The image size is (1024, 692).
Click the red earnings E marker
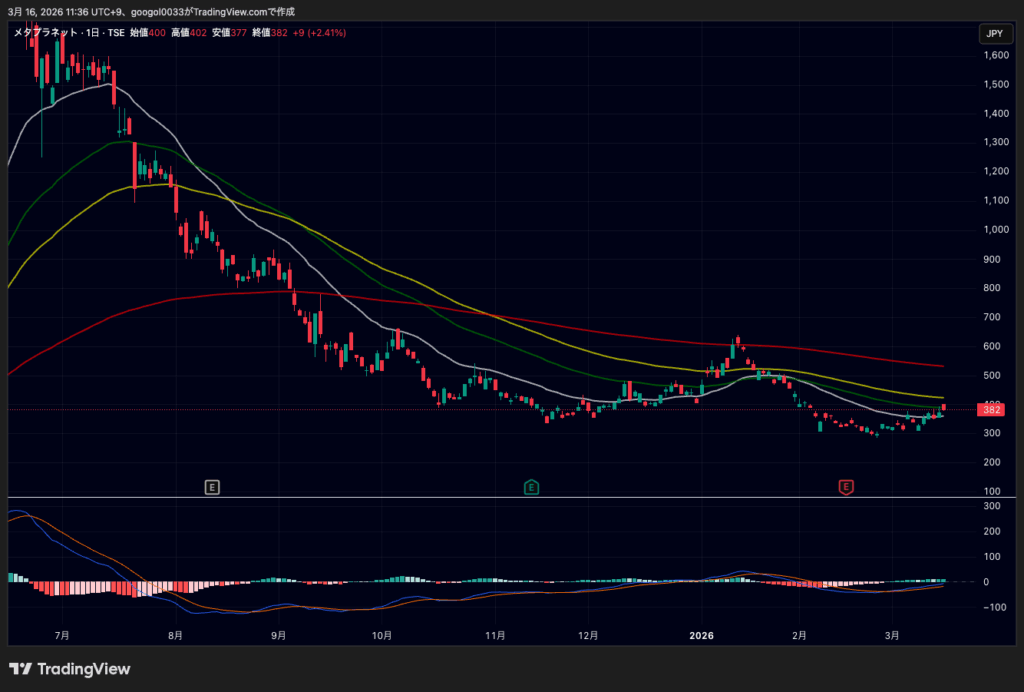(x=846, y=487)
